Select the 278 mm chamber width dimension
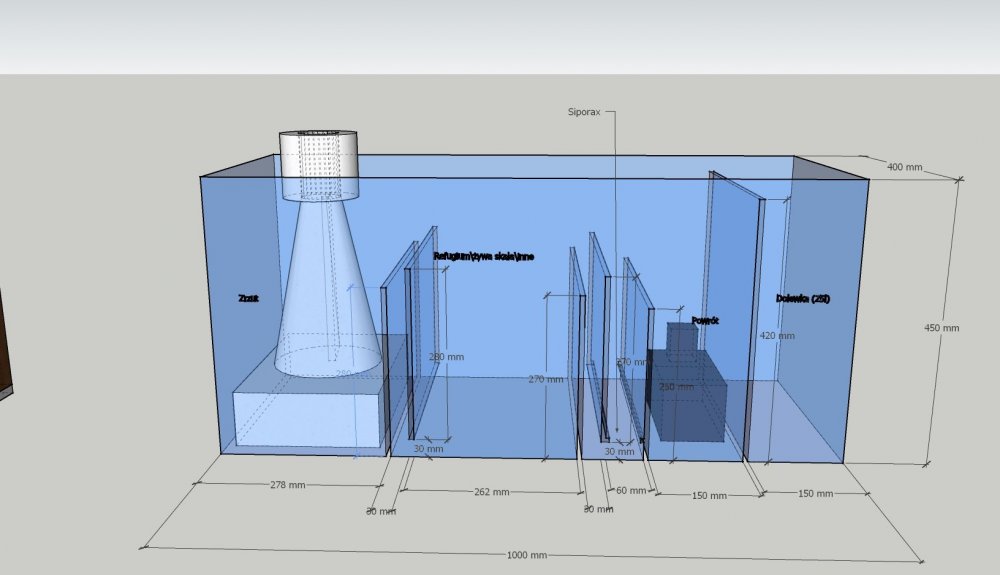 (288, 485)
